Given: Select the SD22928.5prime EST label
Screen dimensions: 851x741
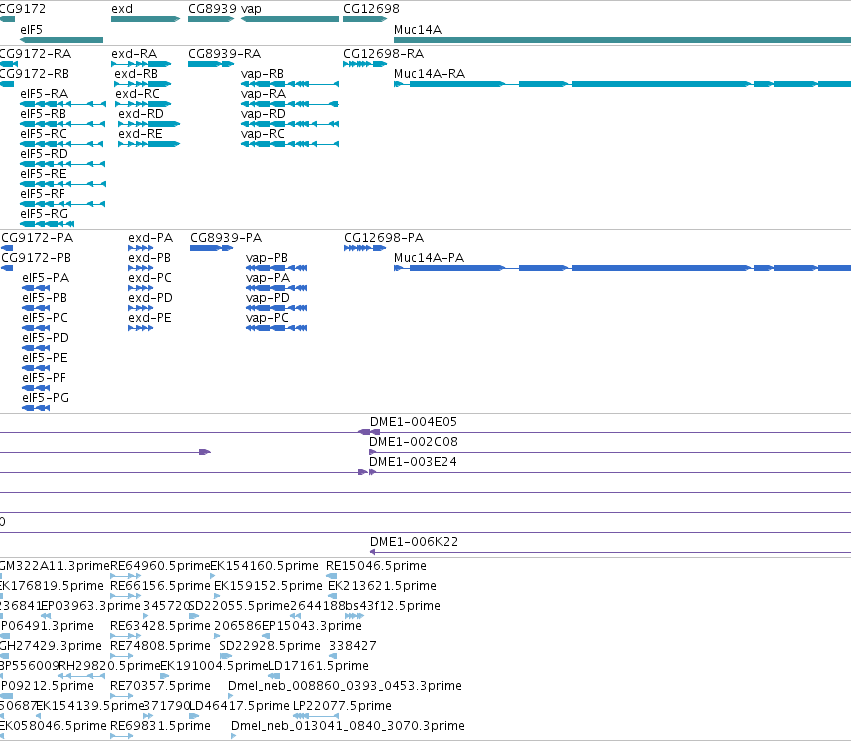Looking at the screenshot, I should [x=270, y=646].
